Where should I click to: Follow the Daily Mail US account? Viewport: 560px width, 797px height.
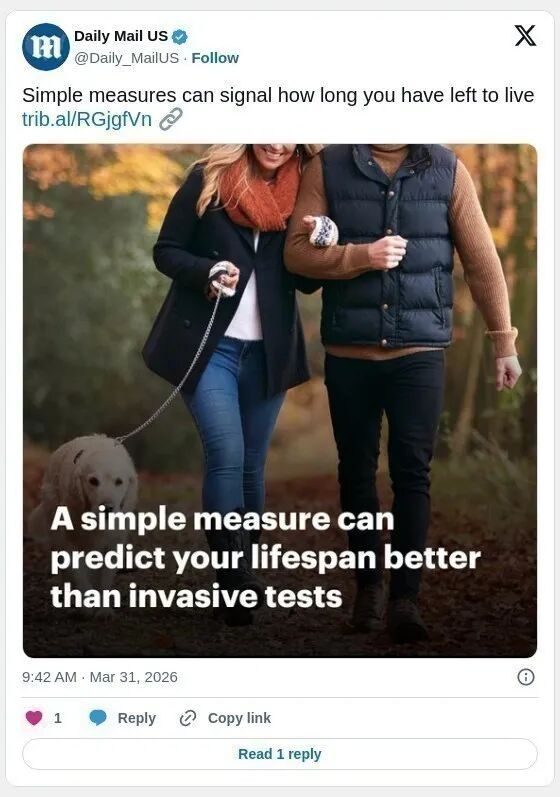click(x=215, y=58)
